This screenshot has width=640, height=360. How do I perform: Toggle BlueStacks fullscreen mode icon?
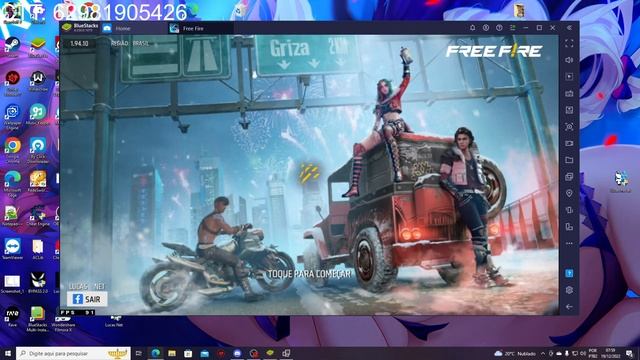coord(569,43)
